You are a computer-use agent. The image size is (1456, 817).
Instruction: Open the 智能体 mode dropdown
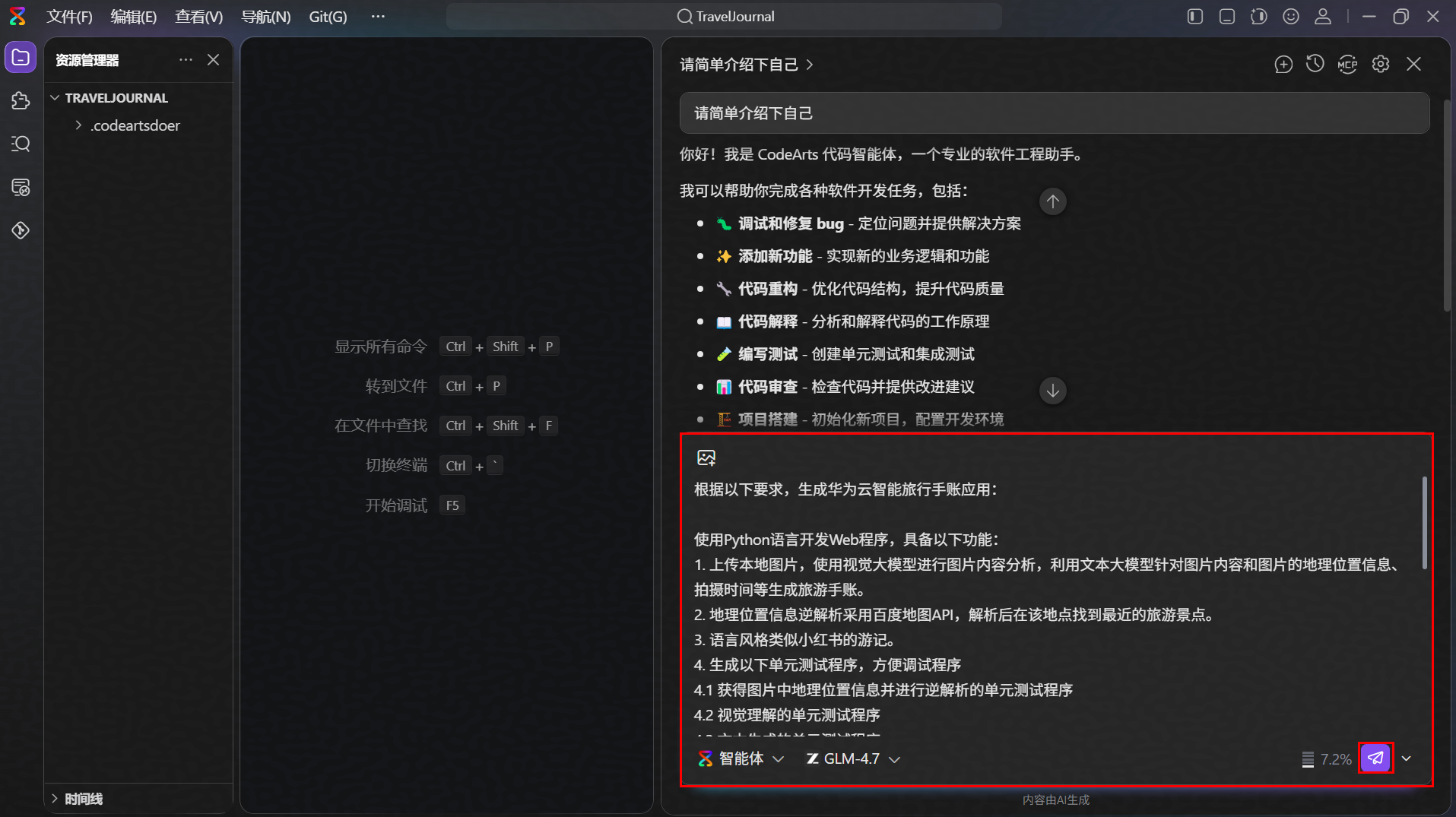coord(741,758)
